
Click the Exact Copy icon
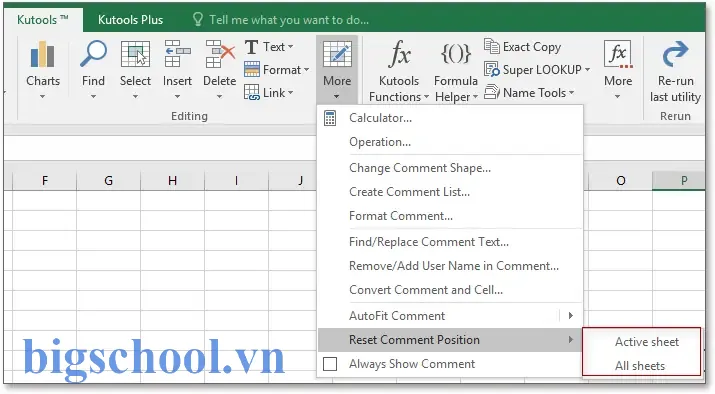[x=492, y=46]
